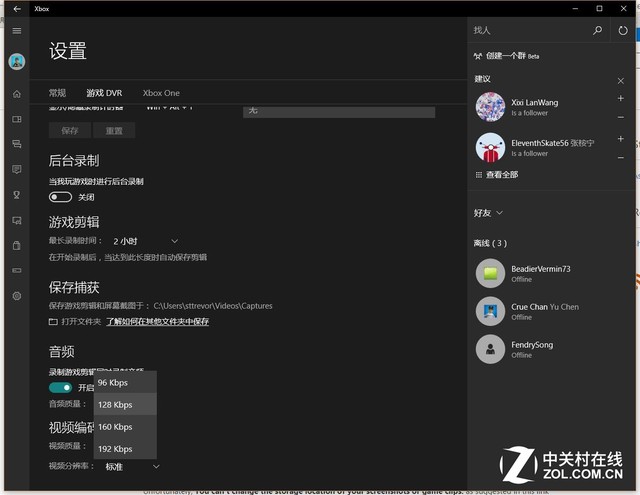Select 160 Kbps audio quality
The height and width of the screenshot is (495, 640).
coord(125,426)
